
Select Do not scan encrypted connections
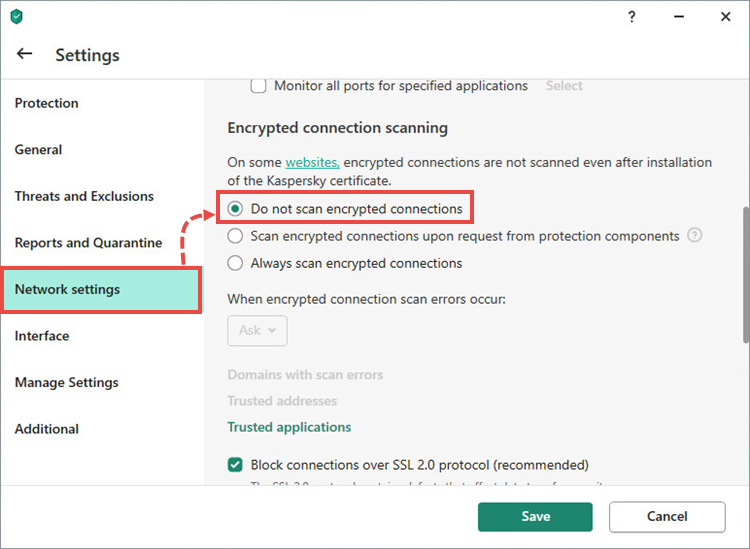(235, 209)
